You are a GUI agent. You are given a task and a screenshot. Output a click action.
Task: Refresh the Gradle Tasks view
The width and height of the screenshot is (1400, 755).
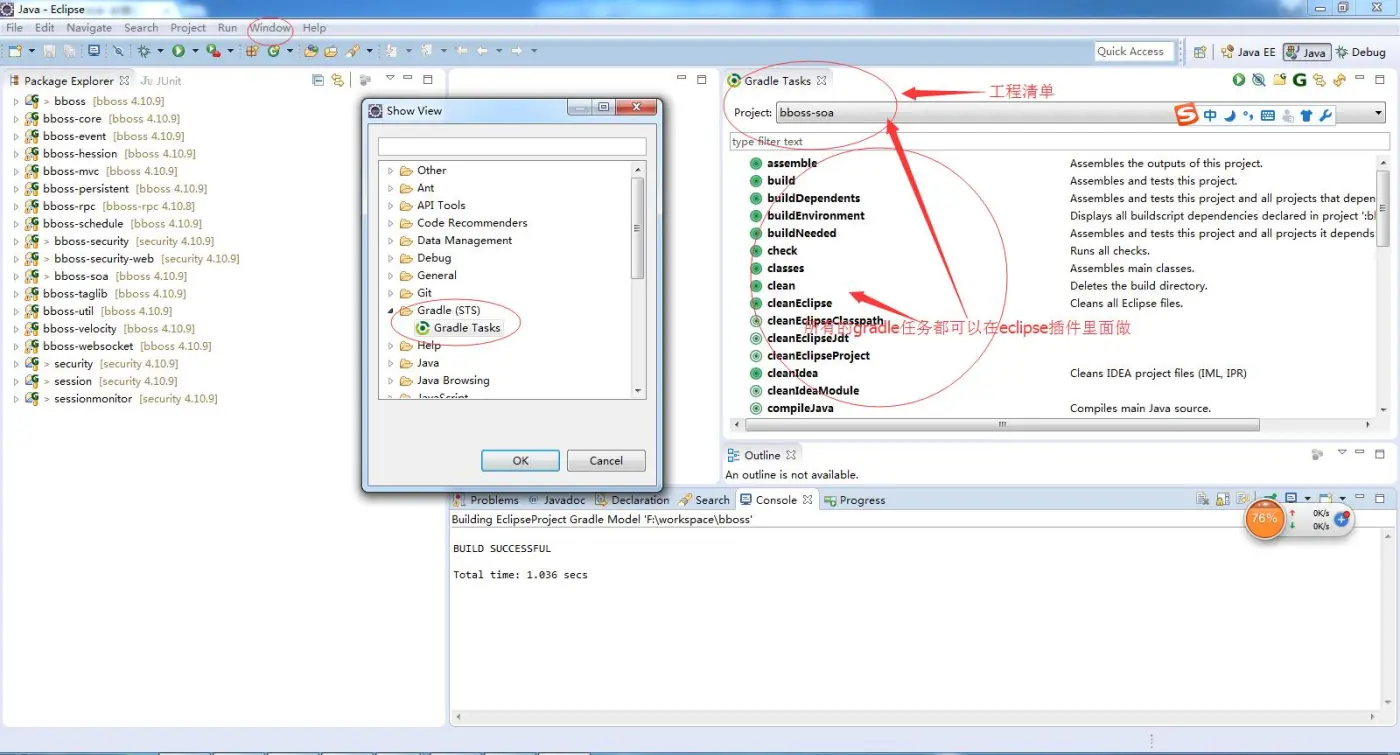1339,80
